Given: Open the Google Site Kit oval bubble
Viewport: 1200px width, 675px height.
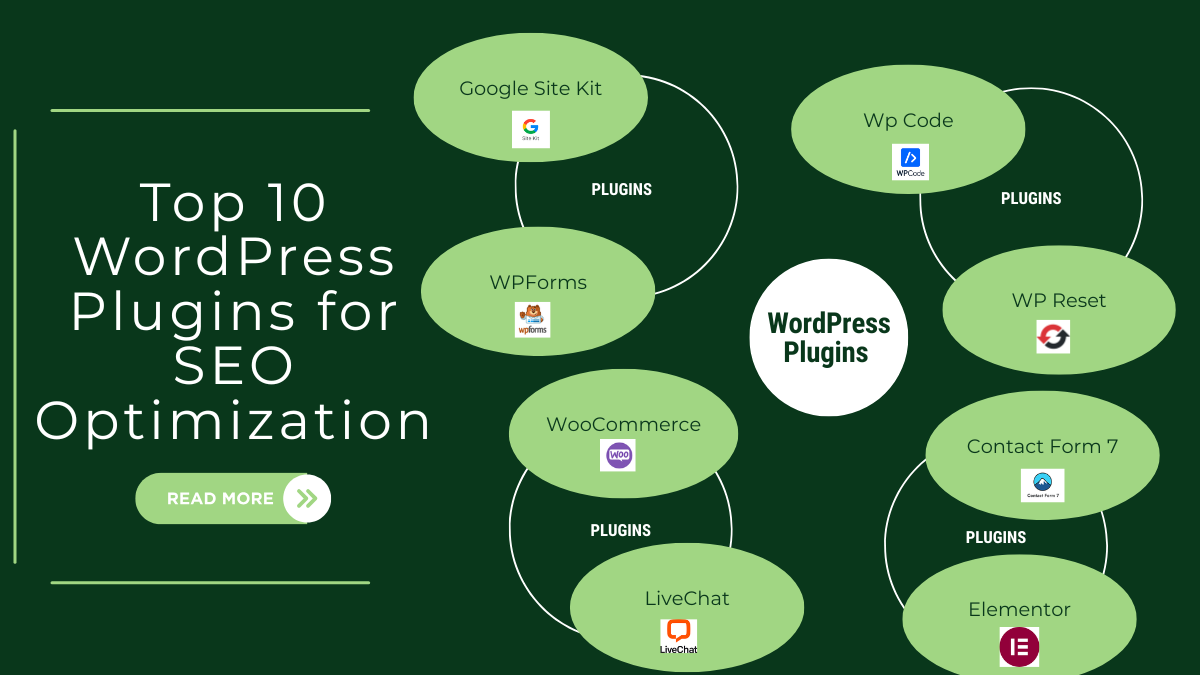Looking at the screenshot, I should point(530,90).
